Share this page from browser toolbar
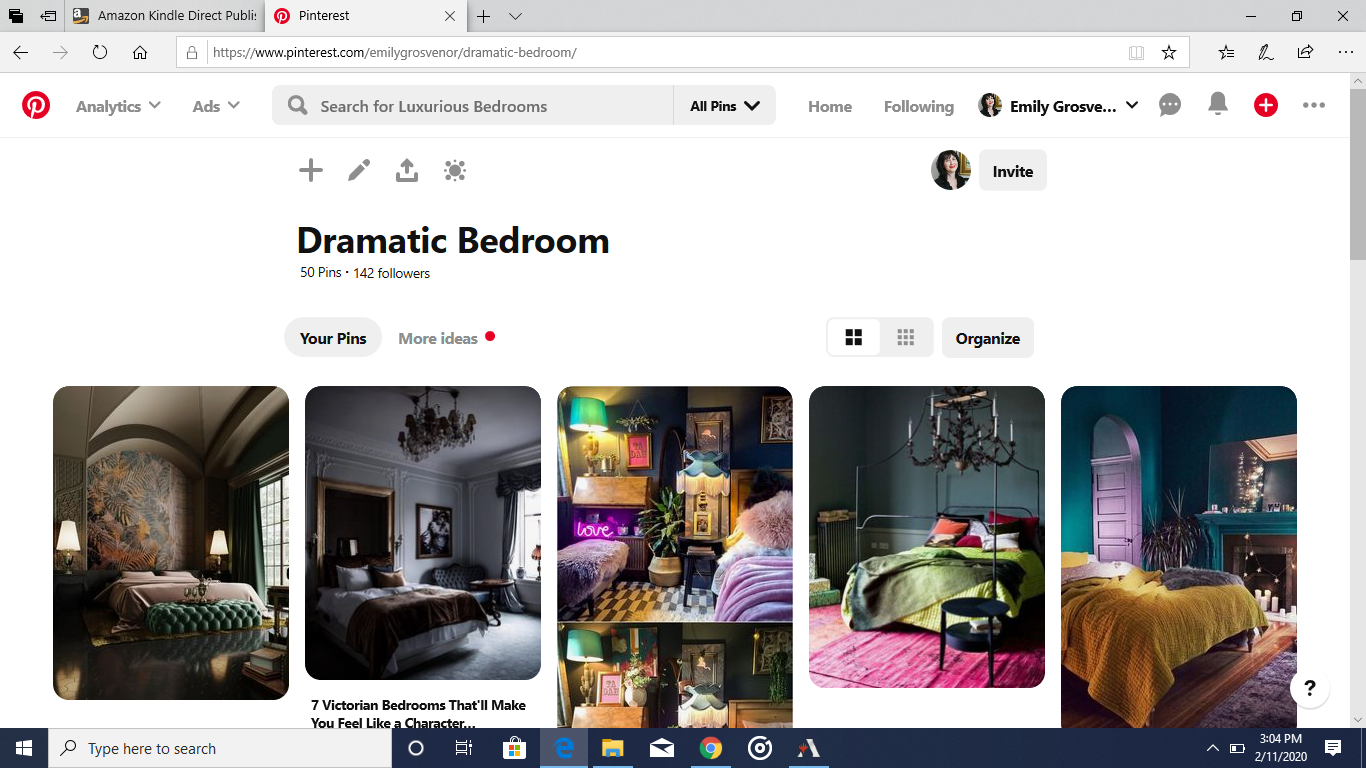The image size is (1366, 768). pyautogui.click(x=1305, y=52)
